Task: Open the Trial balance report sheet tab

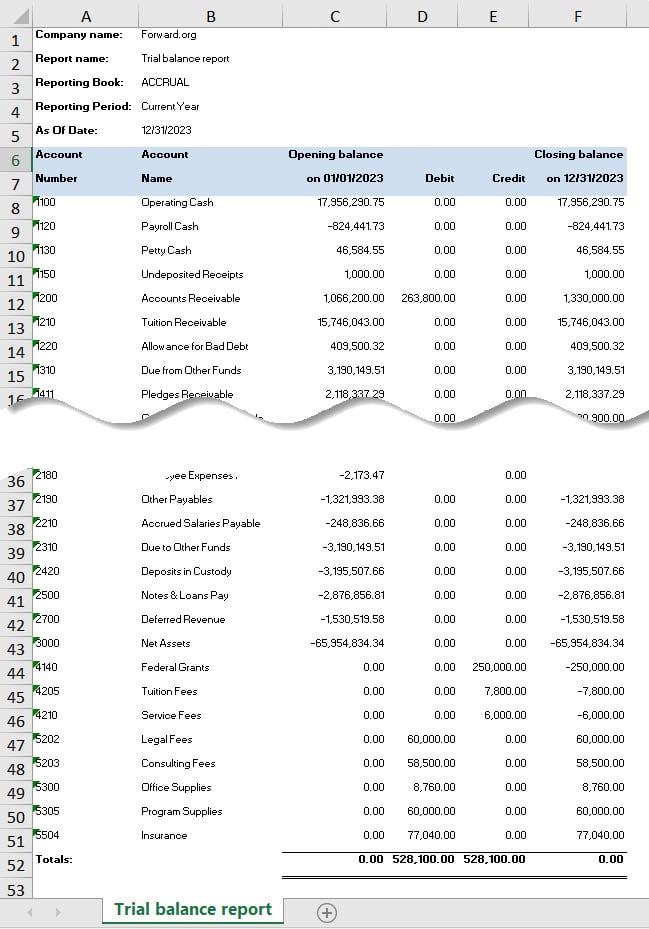Action: (x=193, y=909)
